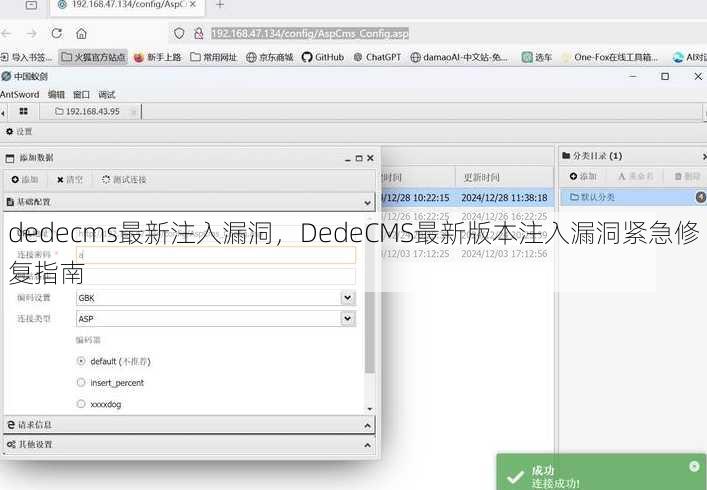Viewport: 707px width, 490px height.
Task: Click the browser back arrow
Action: point(6,33)
